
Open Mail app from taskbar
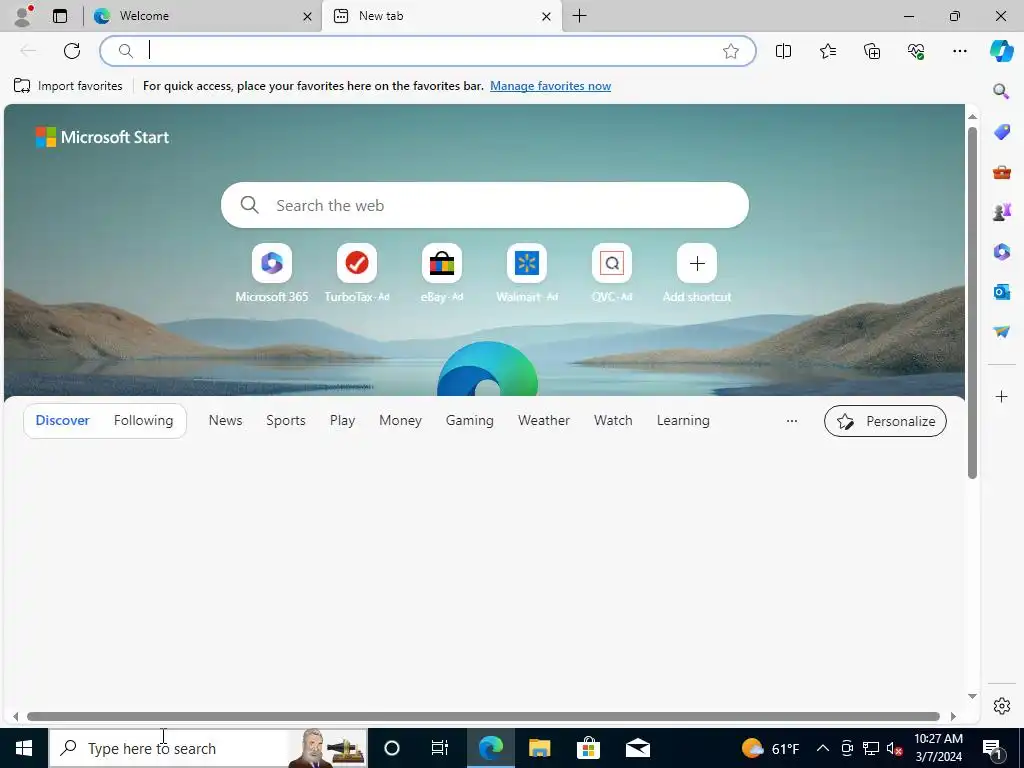(637, 748)
